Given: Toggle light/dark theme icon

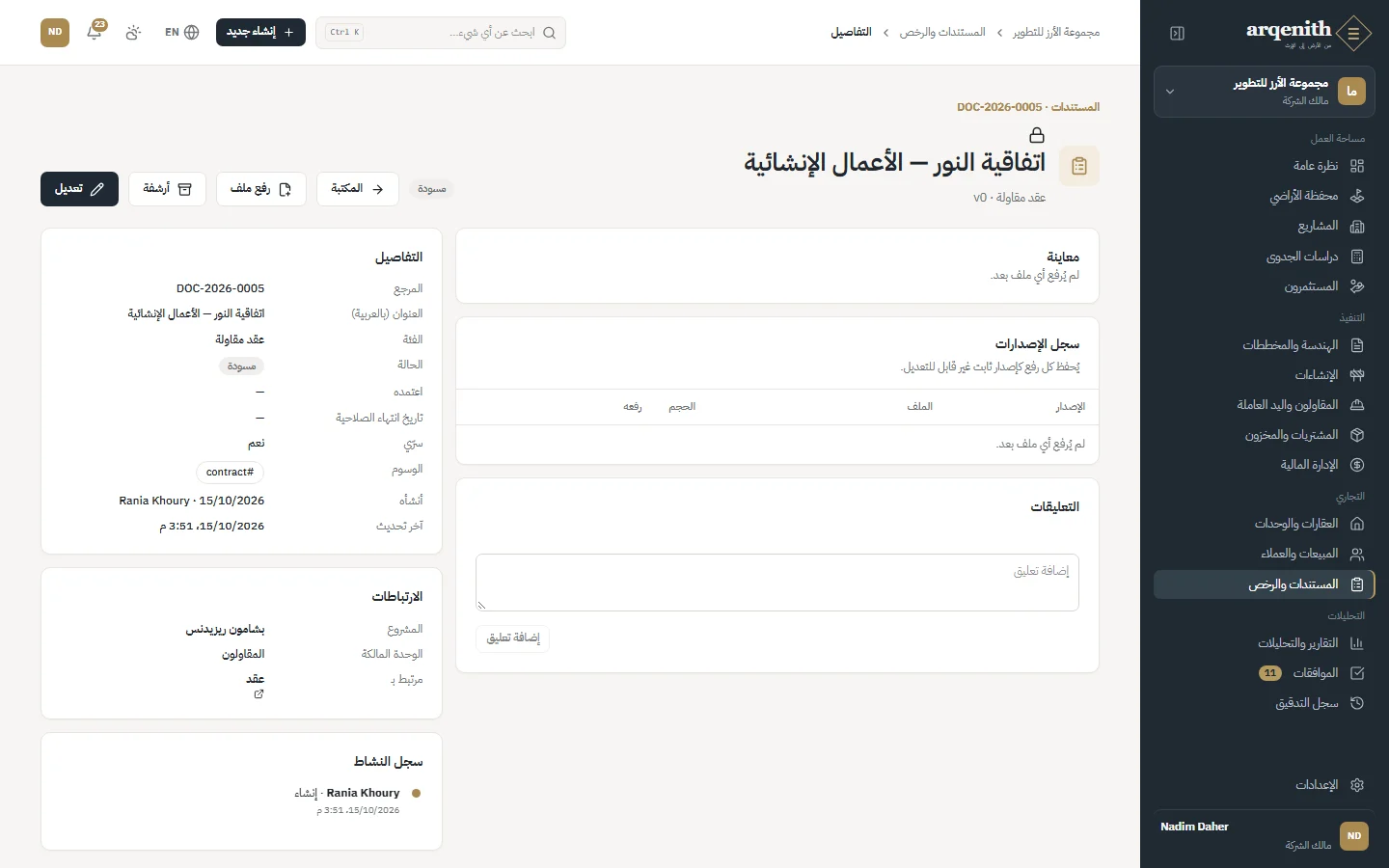Looking at the screenshot, I should pos(133,32).
